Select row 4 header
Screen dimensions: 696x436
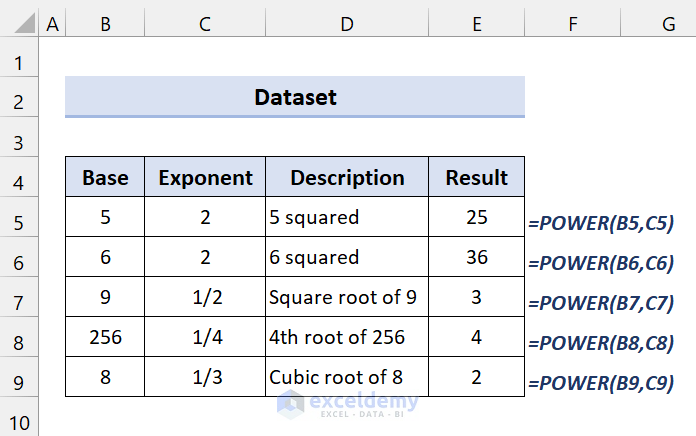click(19, 177)
